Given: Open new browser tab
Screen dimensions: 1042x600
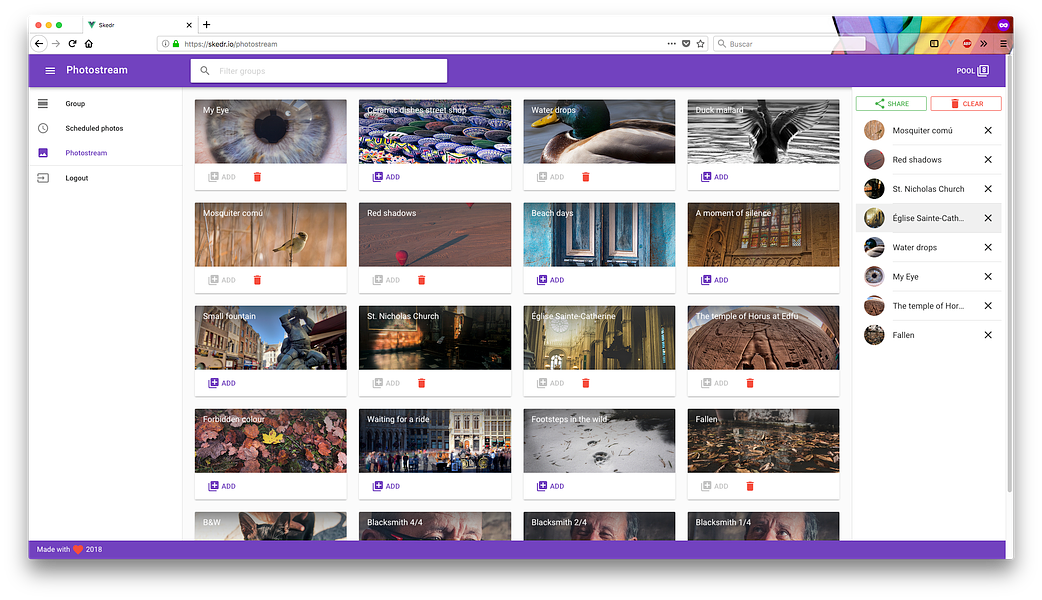Looking at the screenshot, I should click(x=207, y=25).
